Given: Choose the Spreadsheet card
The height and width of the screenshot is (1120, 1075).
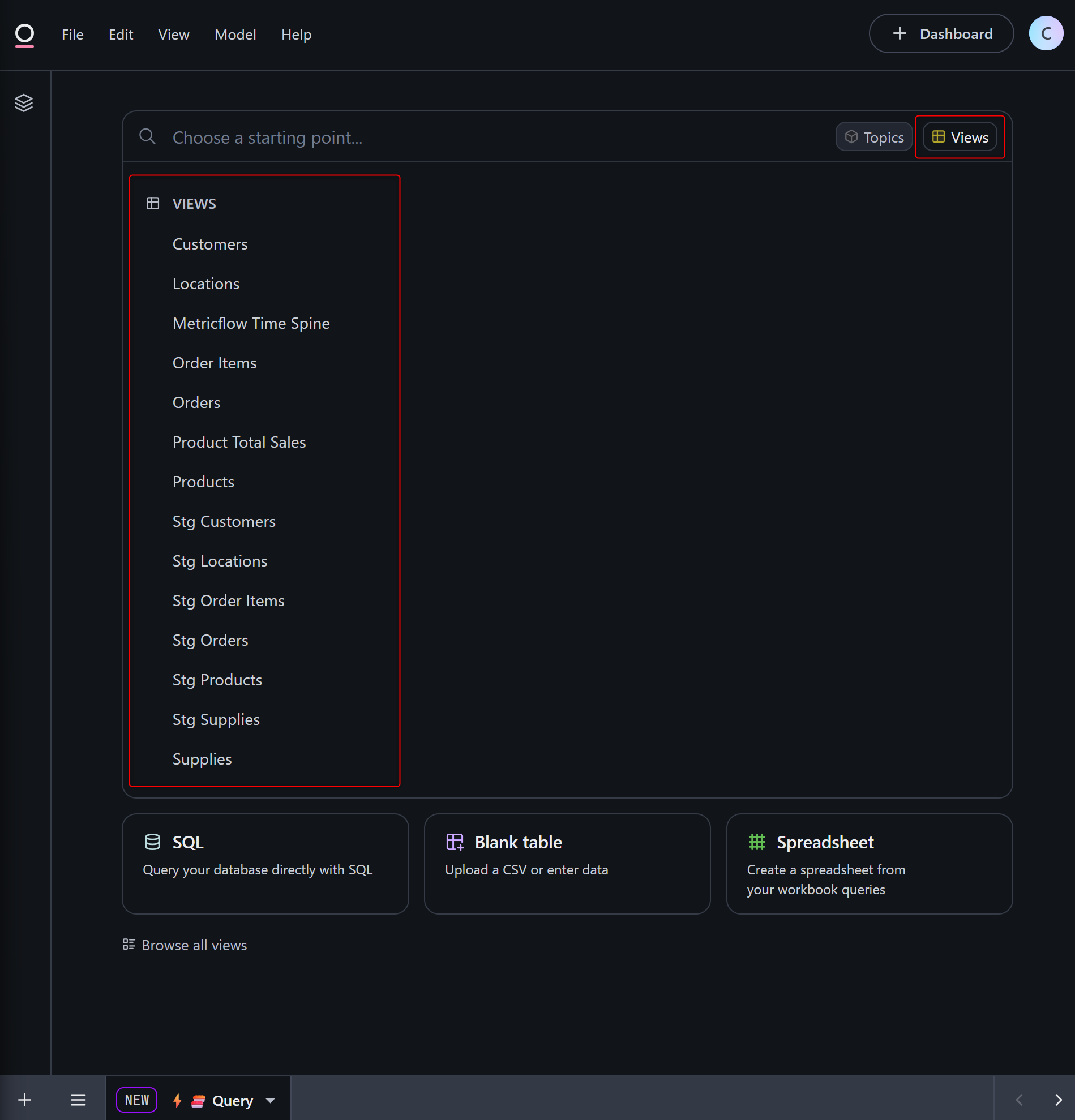Looking at the screenshot, I should pyautogui.click(x=870, y=864).
